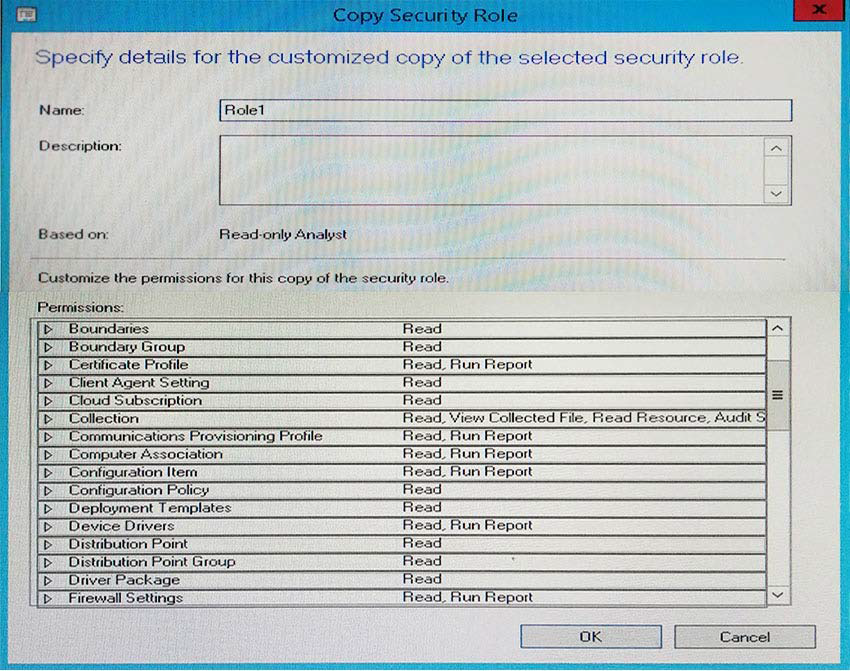
Task: Select the Firewall Settings row label
Action: click(126, 597)
